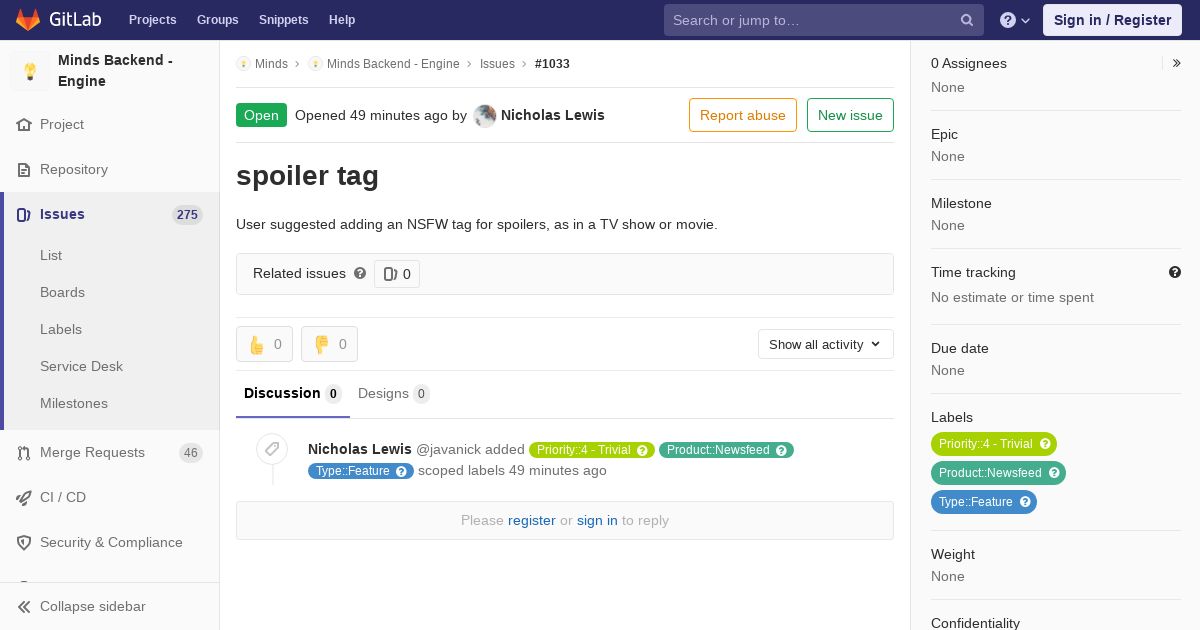Give a thumbs up reaction
1200x630 pixels.
264,344
